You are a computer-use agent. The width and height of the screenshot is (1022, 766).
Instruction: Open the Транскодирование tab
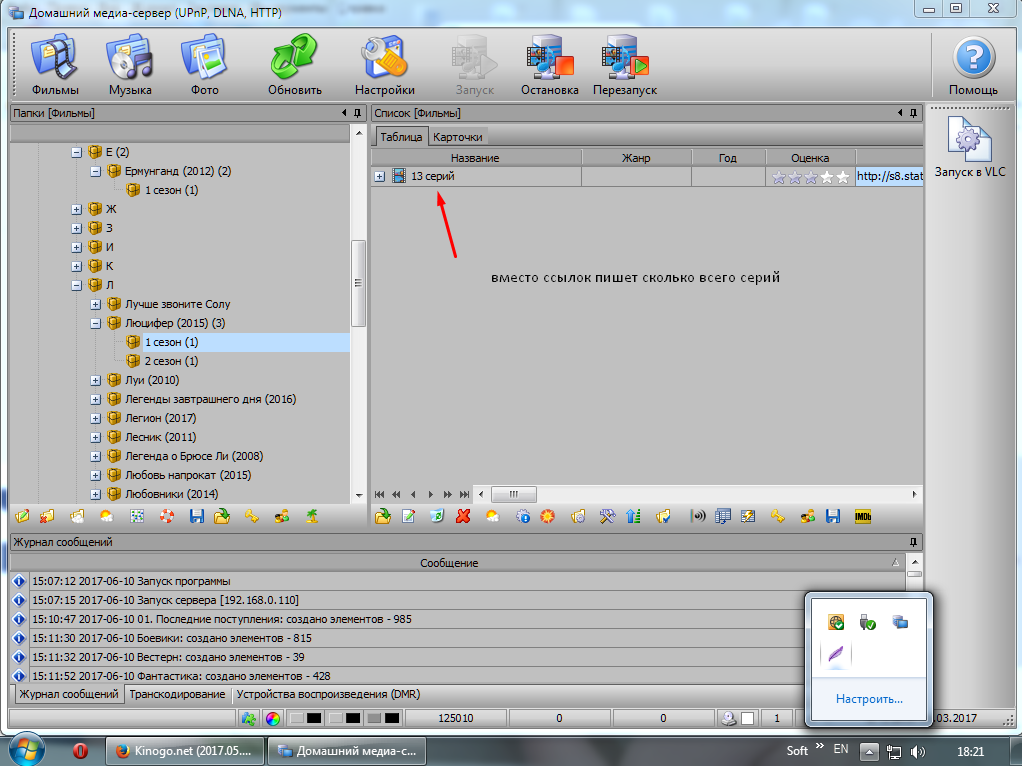tap(177, 694)
